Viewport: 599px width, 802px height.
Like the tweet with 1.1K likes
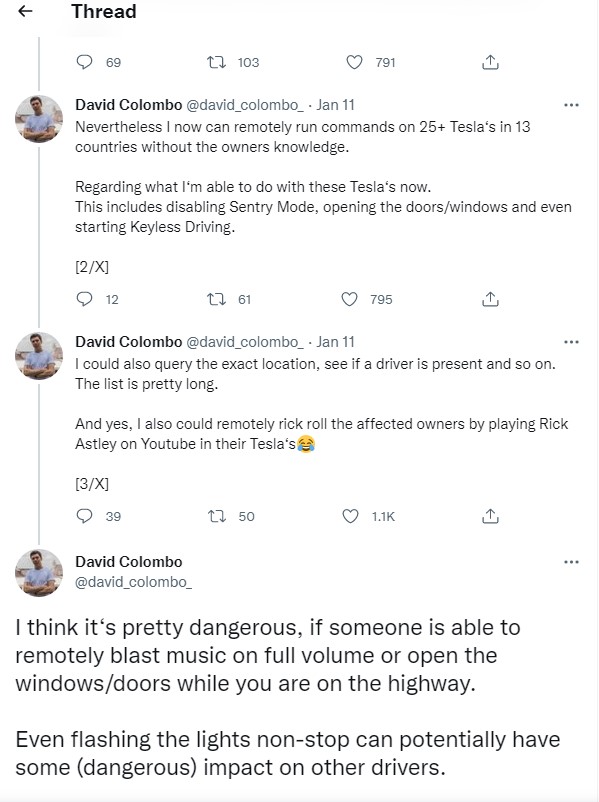point(351,516)
